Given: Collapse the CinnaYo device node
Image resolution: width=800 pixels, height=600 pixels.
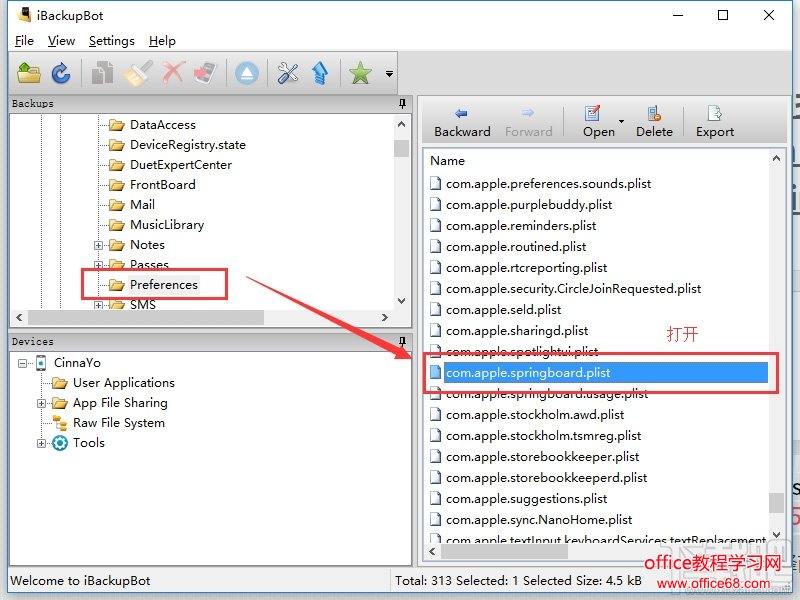Looking at the screenshot, I should pyautogui.click(x=23, y=363).
